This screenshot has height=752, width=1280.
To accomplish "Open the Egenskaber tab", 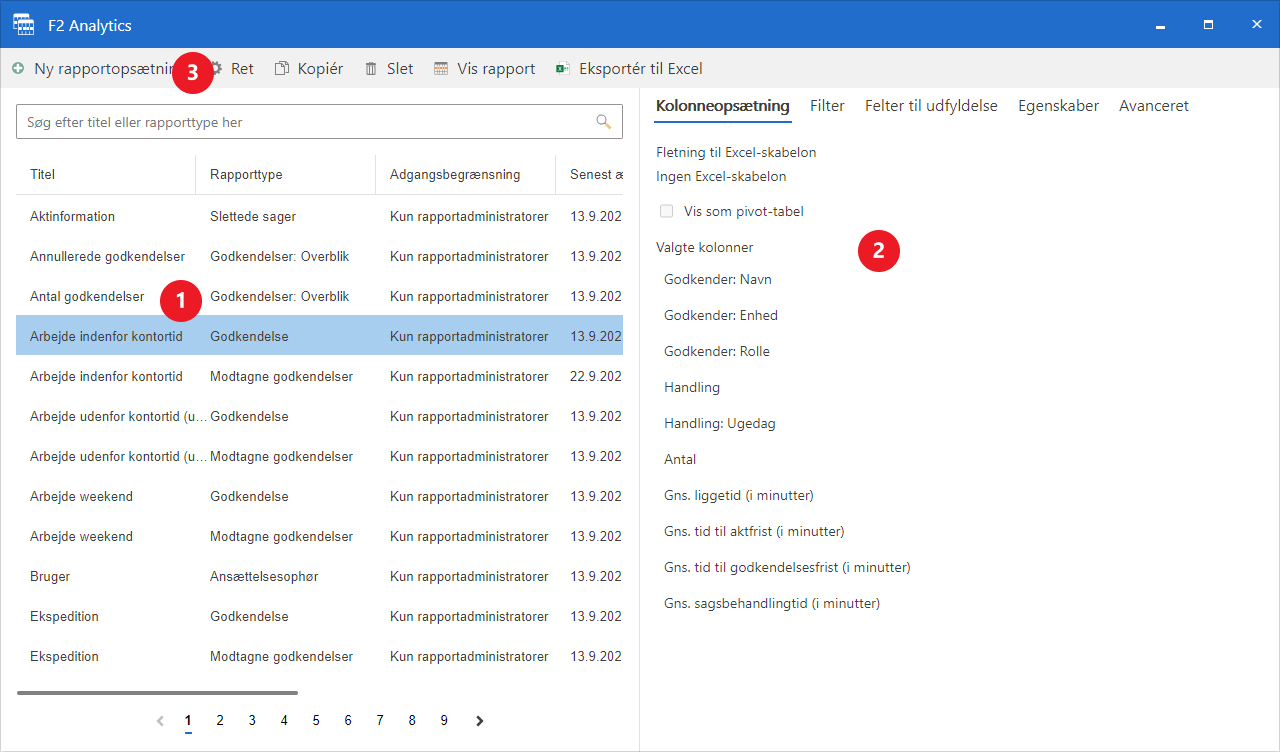I will (1058, 106).
